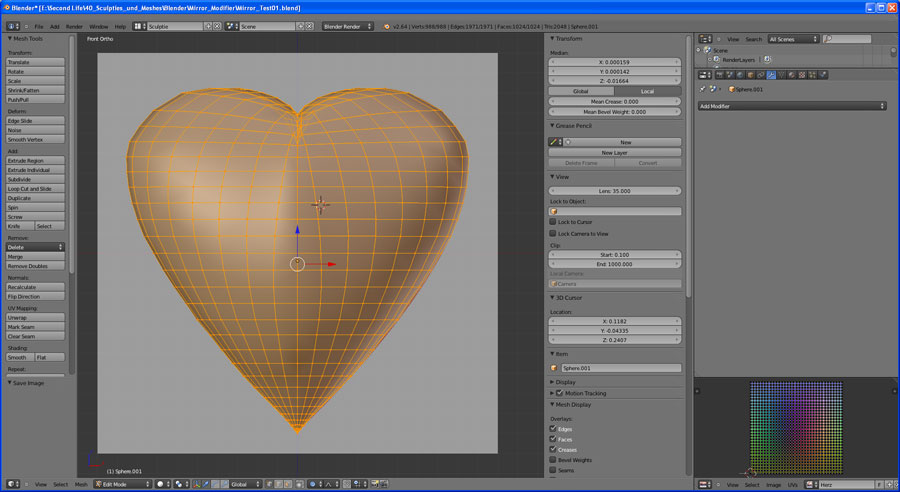Image resolution: width=900 pixels, height=492 pixels.
Task: Open the Texture properties tab (checker icon)
Action: [x=802, y=75]
